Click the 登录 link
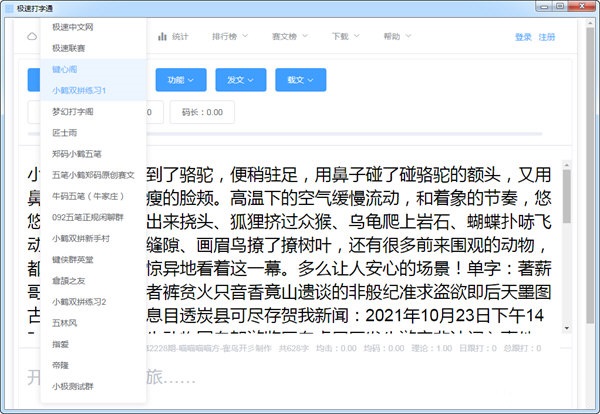The width and height of the screenshot is (600, 414). 523,37
